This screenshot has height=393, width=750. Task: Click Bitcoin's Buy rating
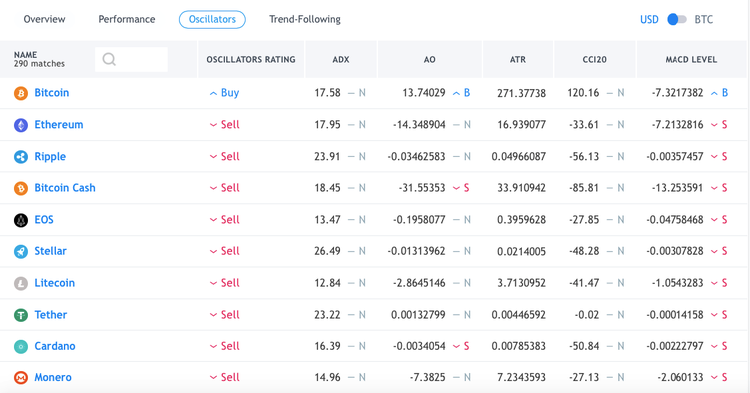point(224,93)
